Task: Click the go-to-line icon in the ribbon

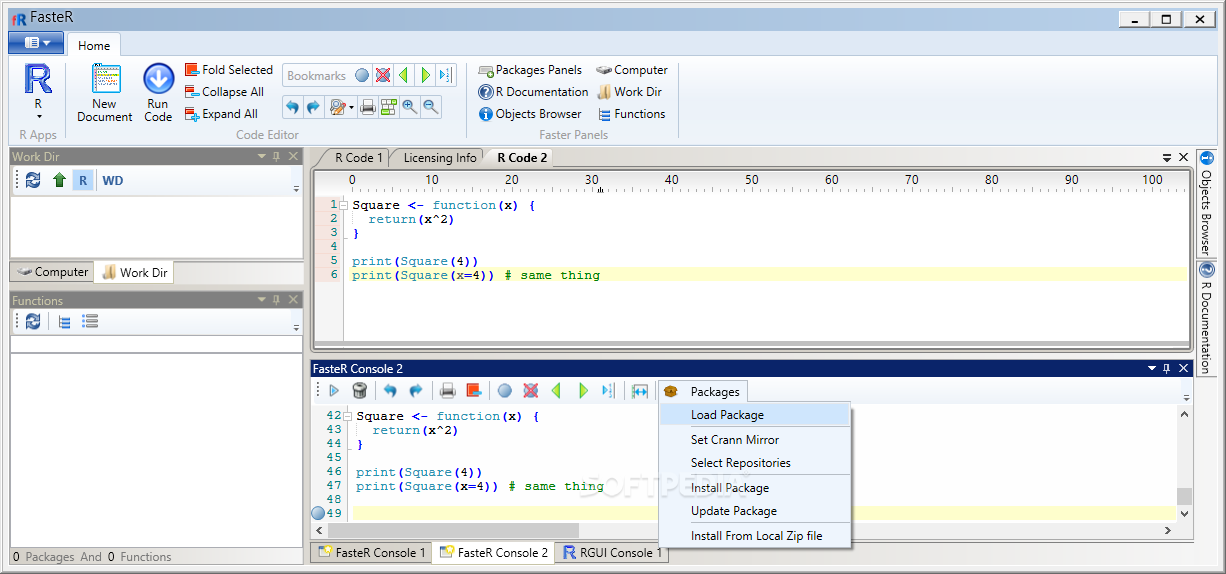Action: point(445,75)
